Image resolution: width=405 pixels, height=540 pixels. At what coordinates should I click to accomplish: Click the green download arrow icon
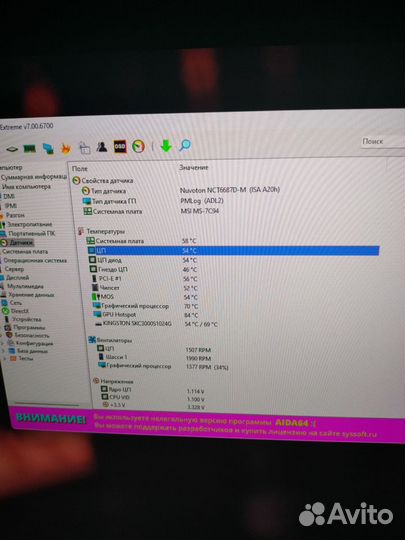166,146
